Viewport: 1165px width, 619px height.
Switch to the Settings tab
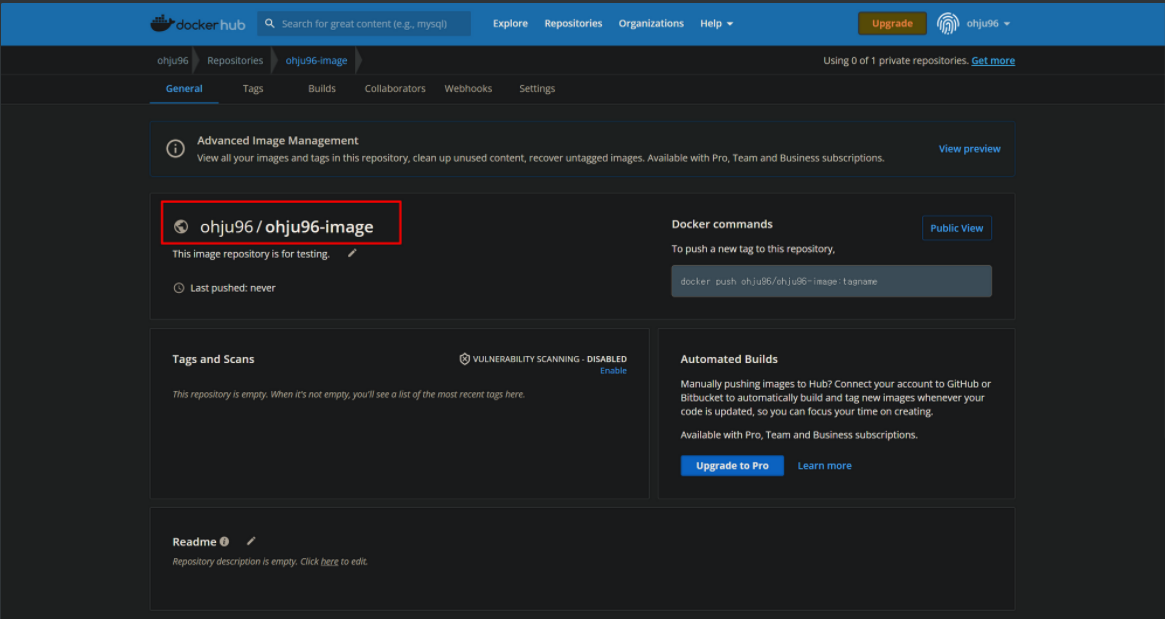tap(537, 88)
